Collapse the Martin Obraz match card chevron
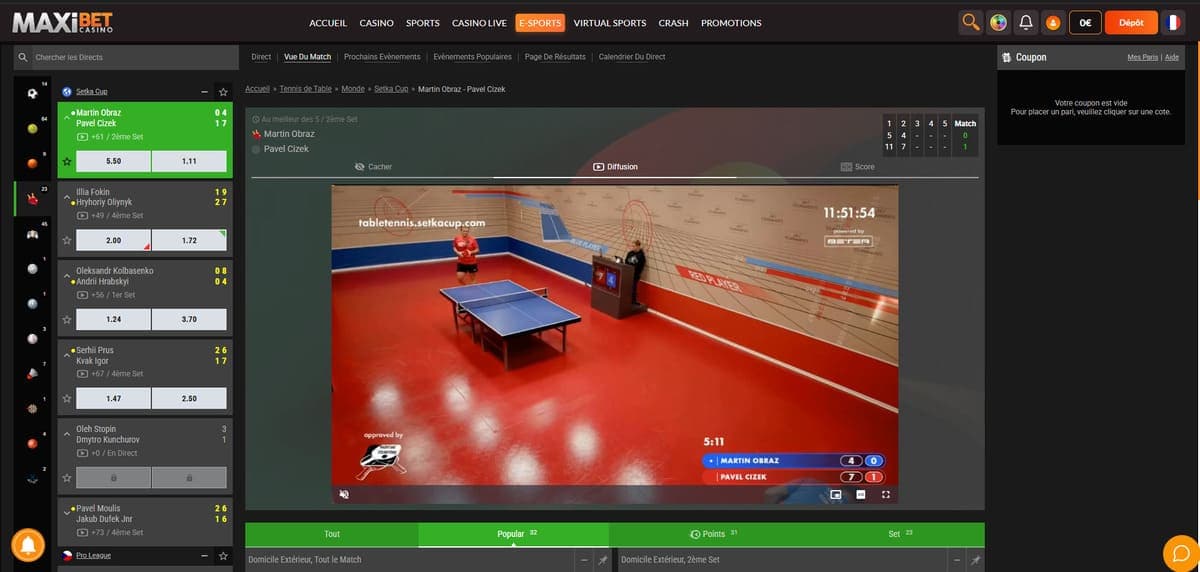This screenshot has width=1200, height=572. tap(67, 119)
